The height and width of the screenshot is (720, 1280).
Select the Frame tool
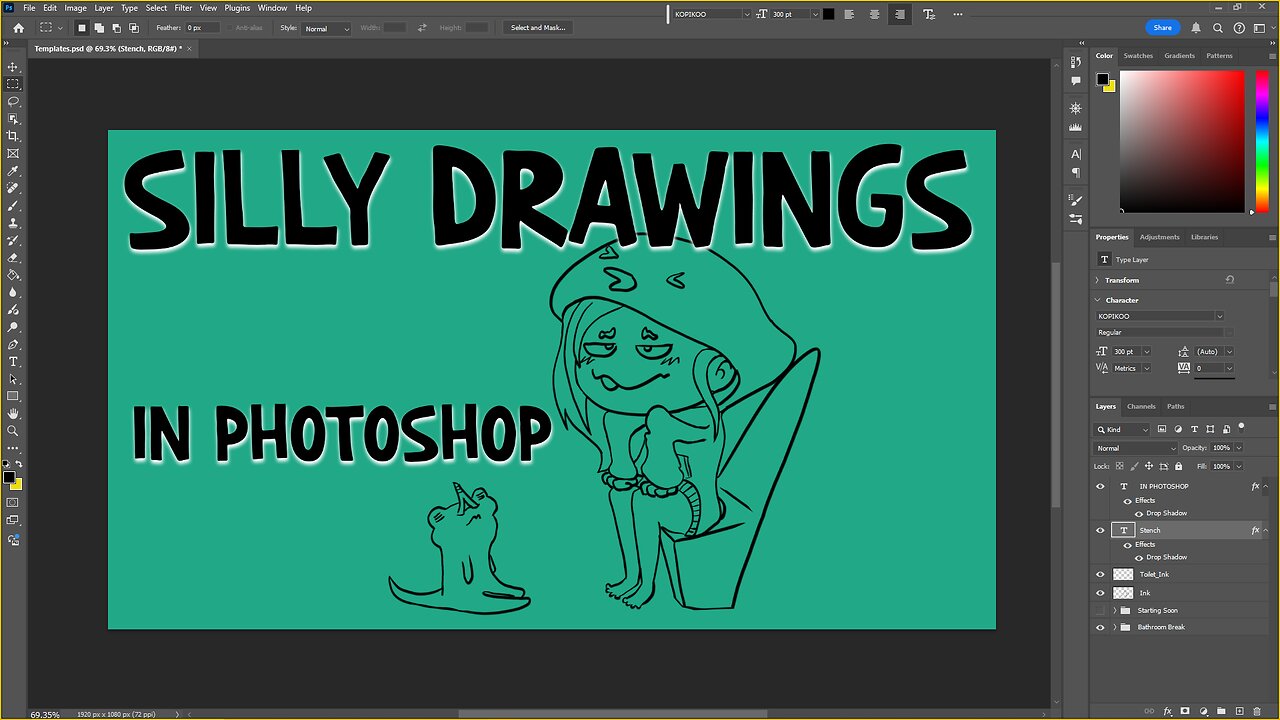13,153
